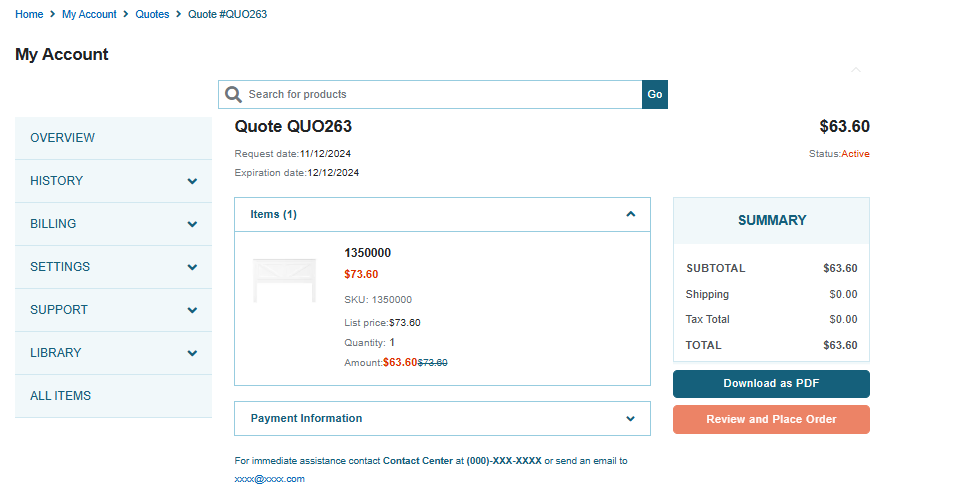Open product 1350000 title link
968x493 pixels.
click(x=367, y=253)
